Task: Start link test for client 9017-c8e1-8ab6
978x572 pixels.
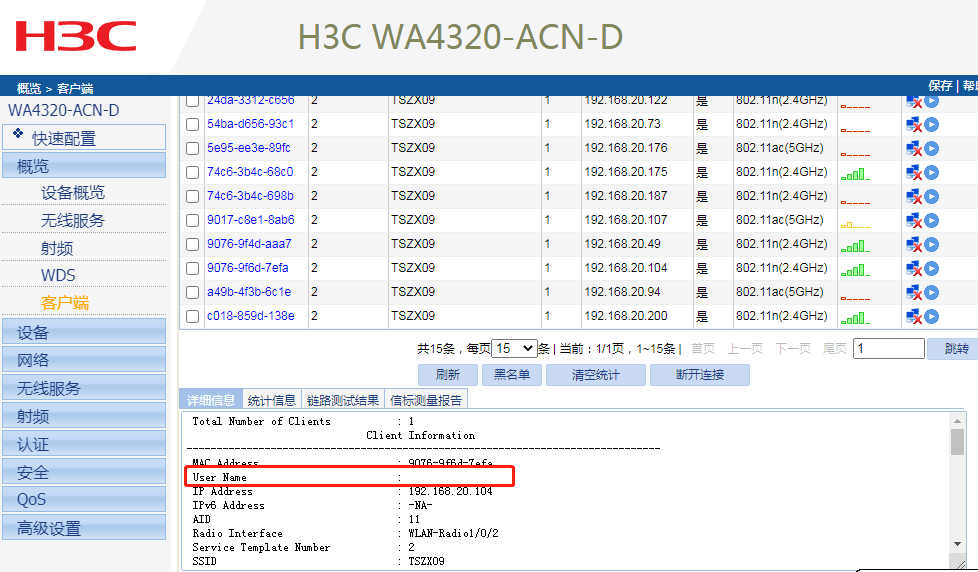Action: (931, 220)
